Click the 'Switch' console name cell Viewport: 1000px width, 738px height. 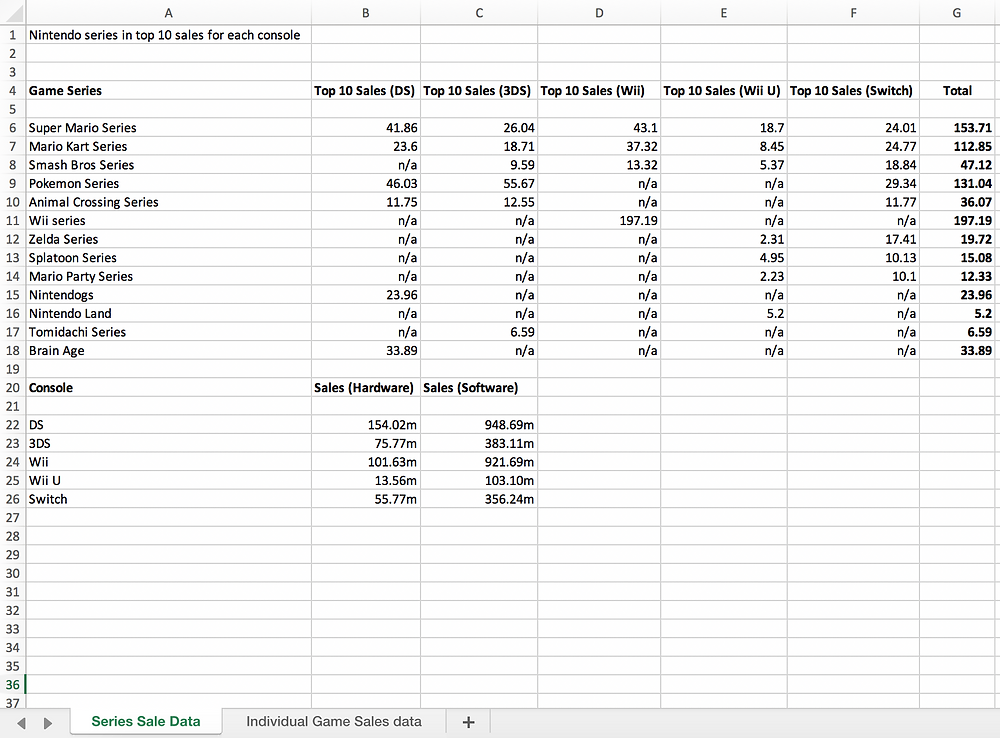[168, 499]
